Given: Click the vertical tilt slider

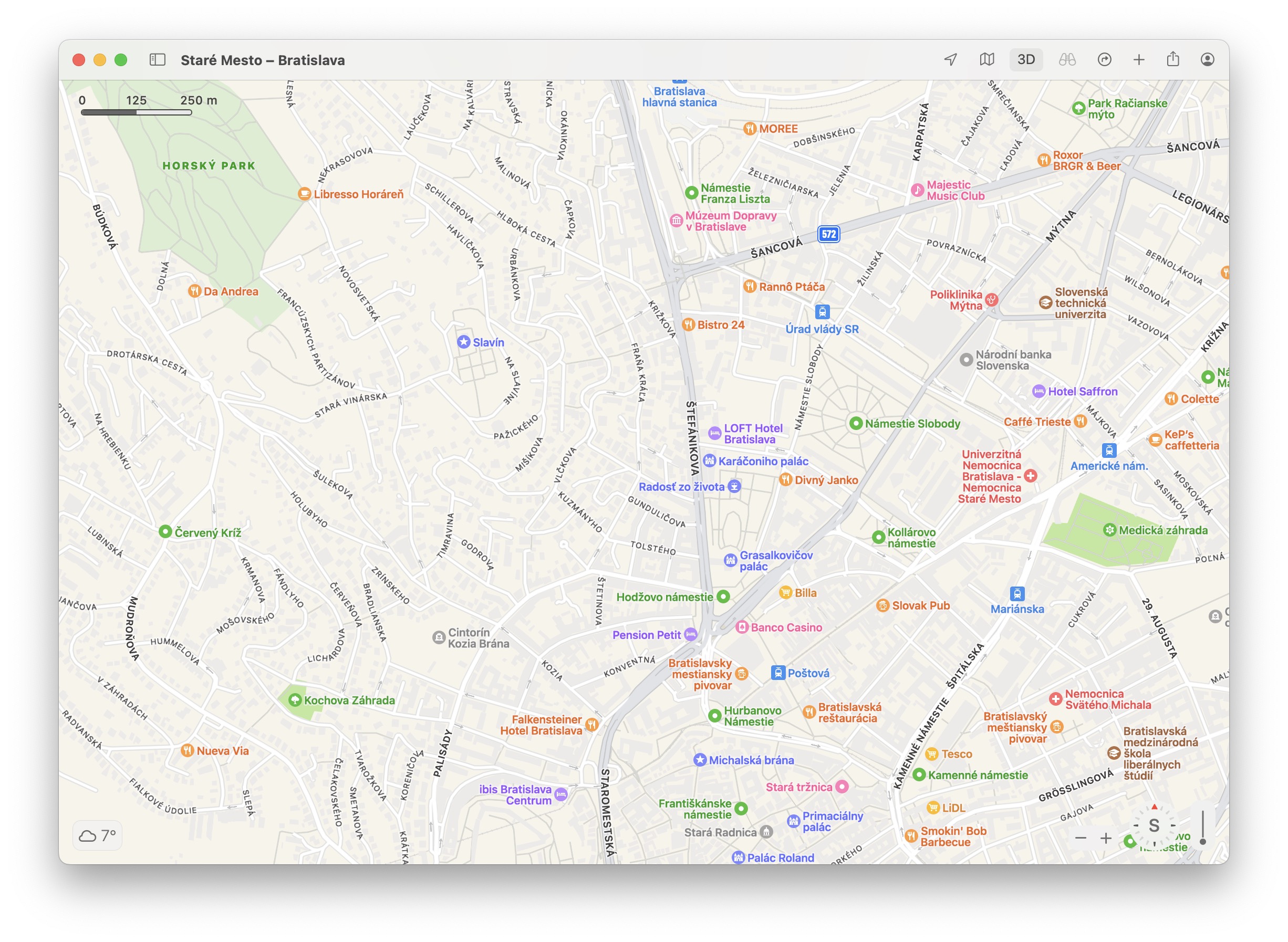Looking at the screenshot, I should (x=1203, y=828).
